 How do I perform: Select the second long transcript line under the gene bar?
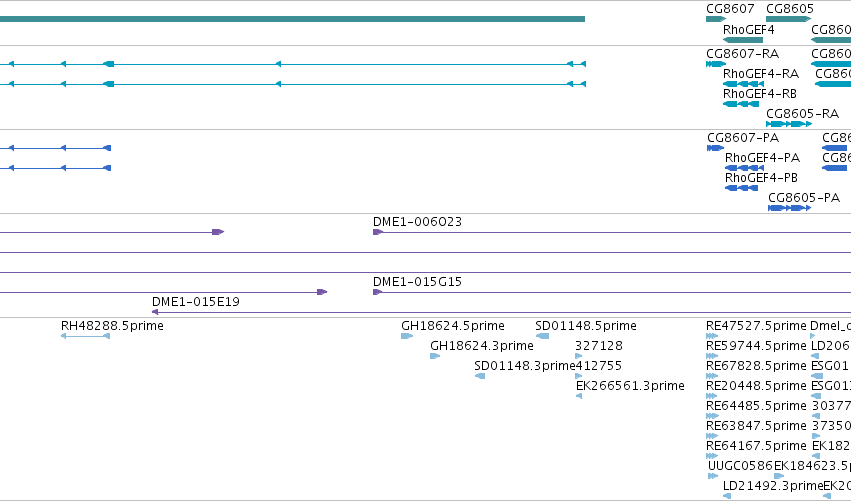pyautogui.click(x=293, y=84)
